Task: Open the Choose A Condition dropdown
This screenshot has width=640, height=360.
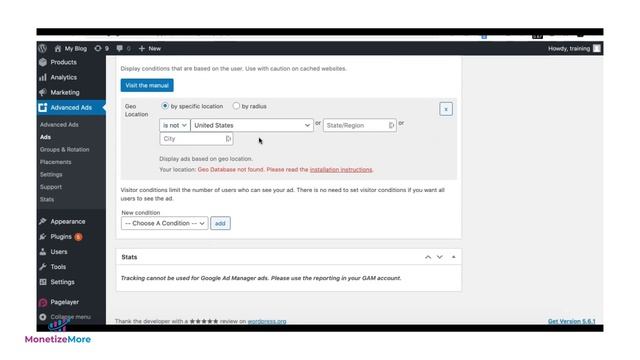Action: (164, 223)
